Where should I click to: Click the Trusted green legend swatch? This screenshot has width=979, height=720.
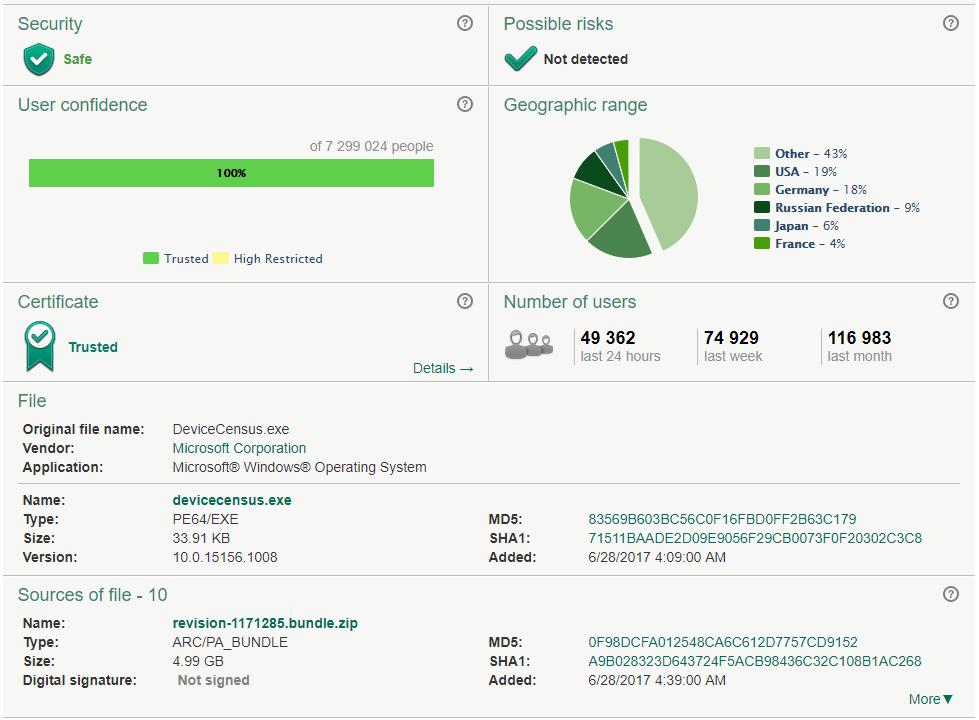click(x=151, y=258)
